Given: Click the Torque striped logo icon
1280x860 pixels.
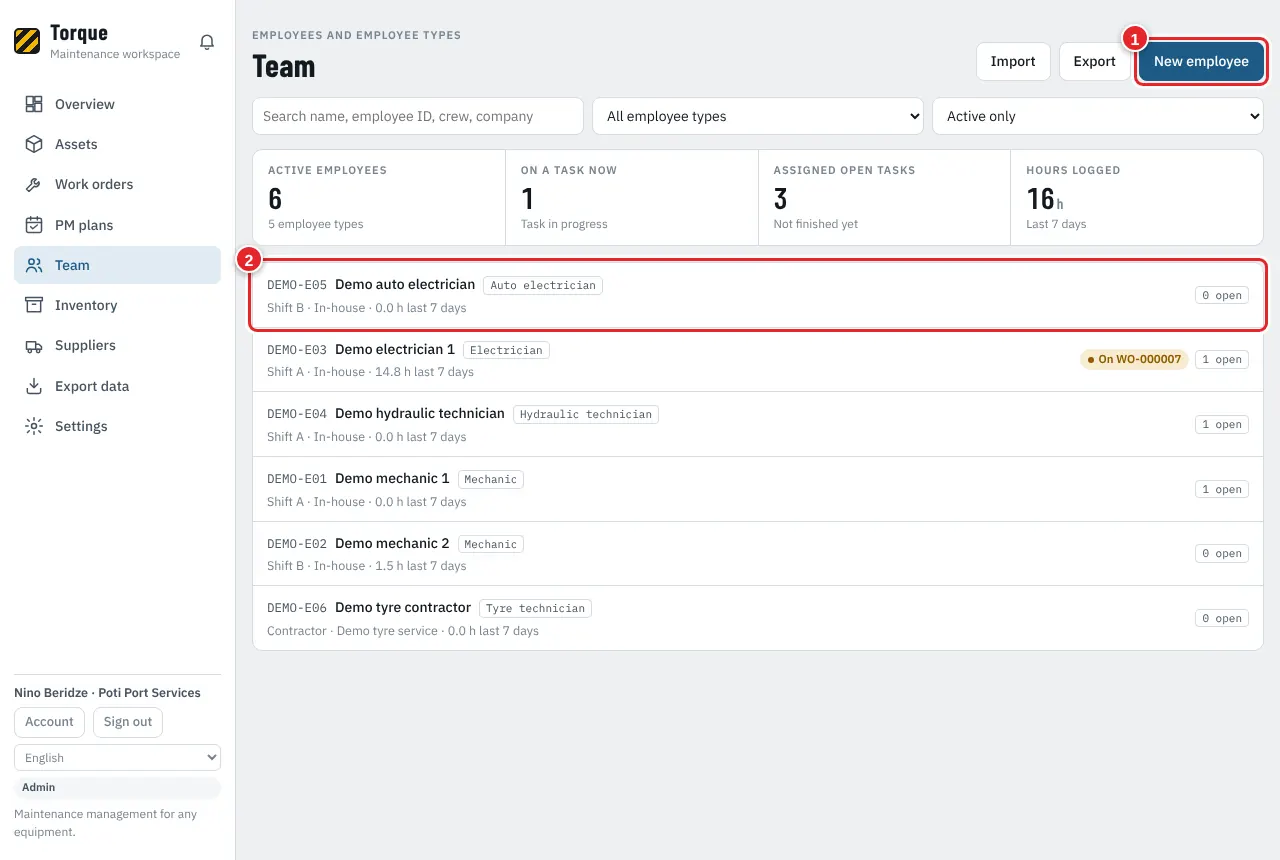Looking at the screenshot, I should (x=27, y=41).
